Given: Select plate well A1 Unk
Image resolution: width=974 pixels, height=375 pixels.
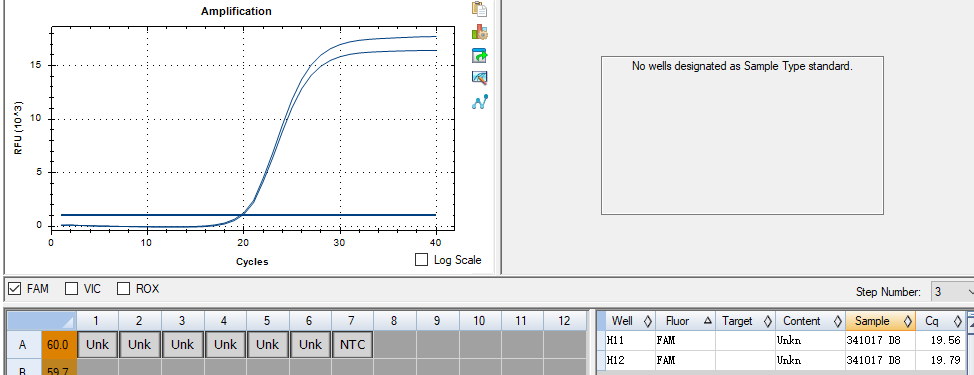Looking at the screenshot, I should 98,345.
